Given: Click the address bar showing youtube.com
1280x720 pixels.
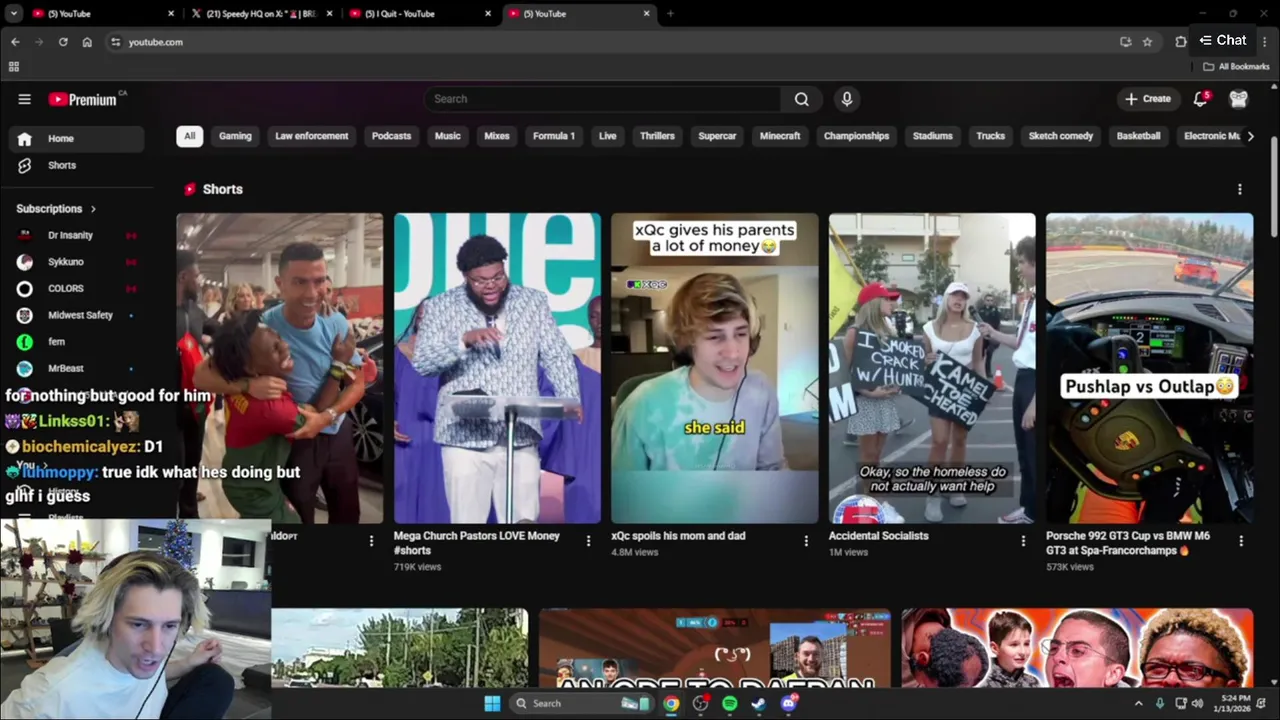Looking at the screenshot, I should (x=610, y=42).
